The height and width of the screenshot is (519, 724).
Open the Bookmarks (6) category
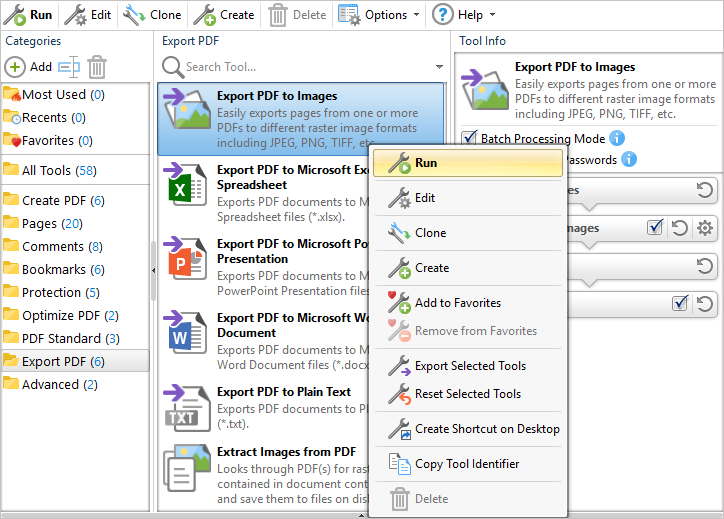tap(75, 269)
